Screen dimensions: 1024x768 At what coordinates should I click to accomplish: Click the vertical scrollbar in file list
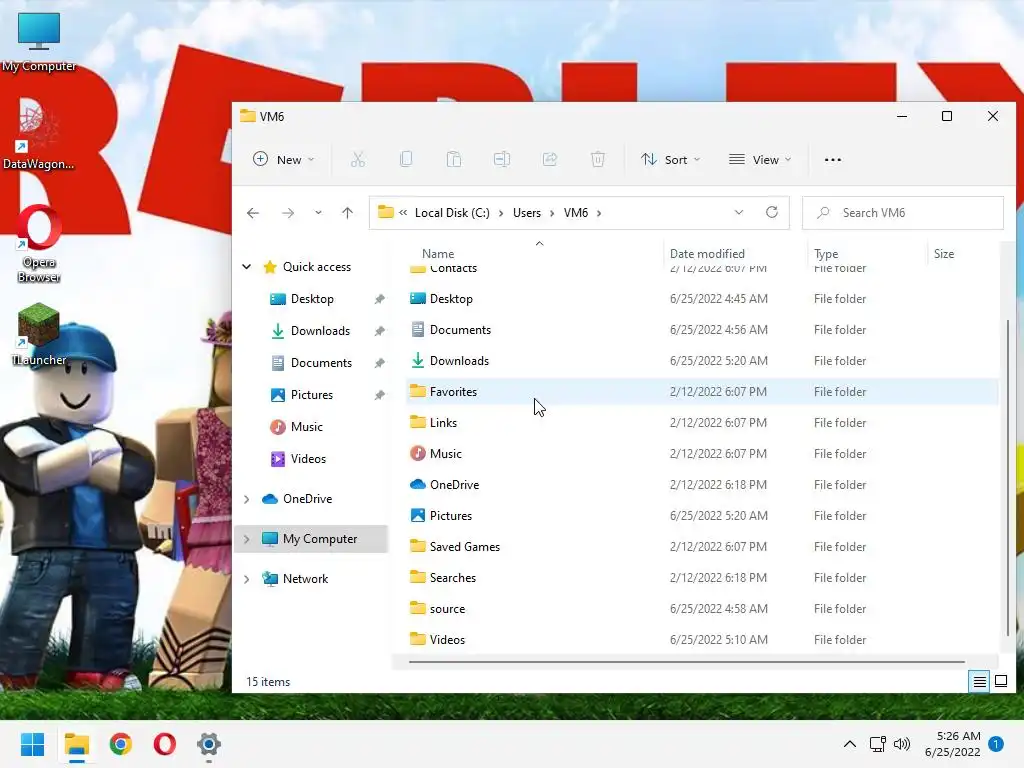1008,477
